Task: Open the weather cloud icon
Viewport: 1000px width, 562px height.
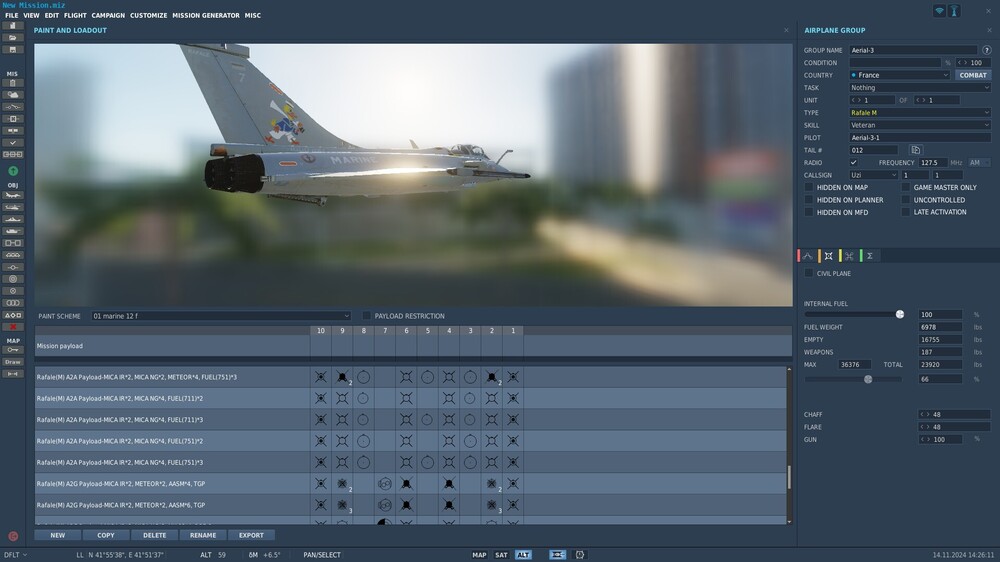Action: (13, 95)
